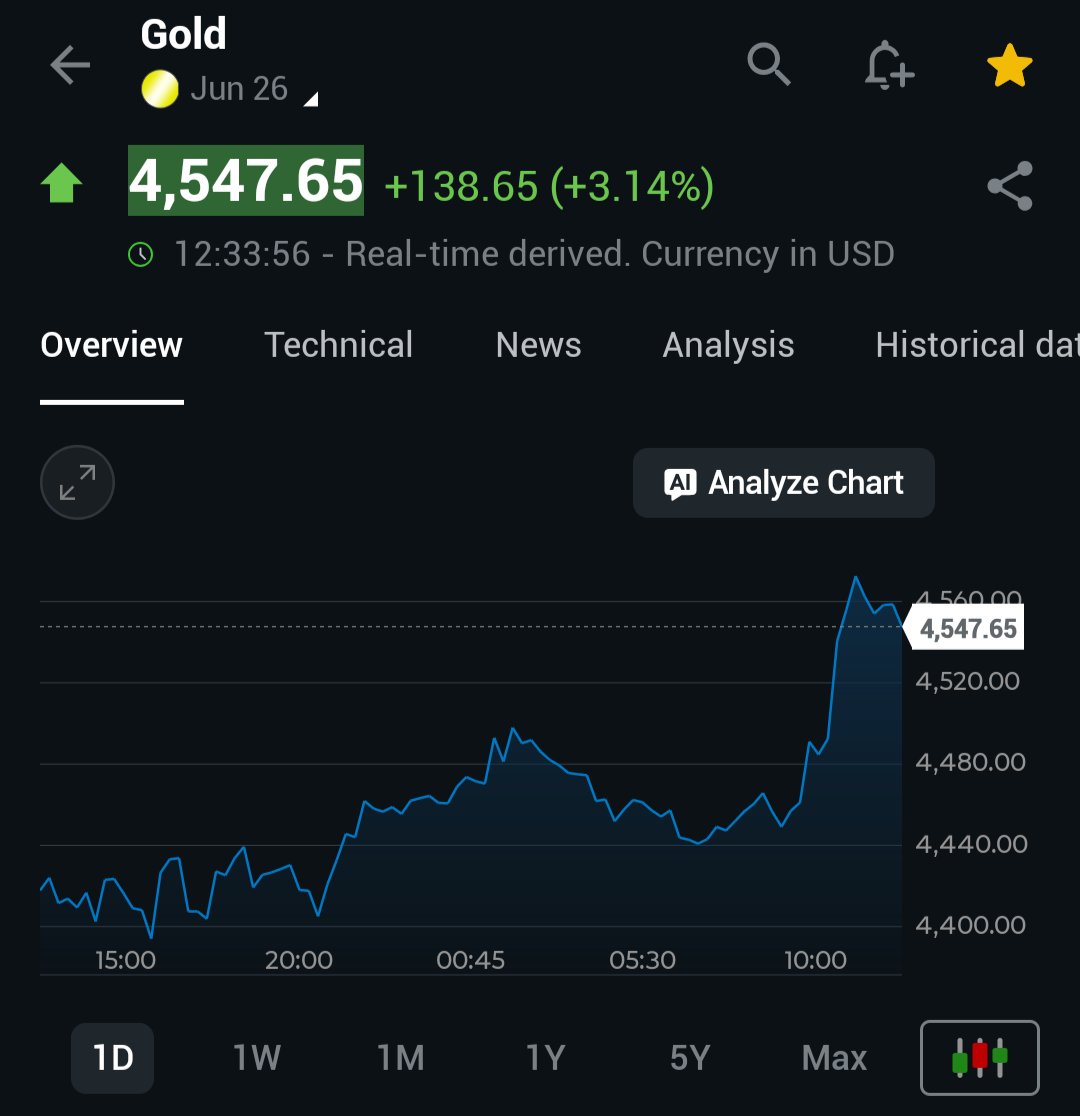Open search with the magnifier icon

(x=768, y=64)
